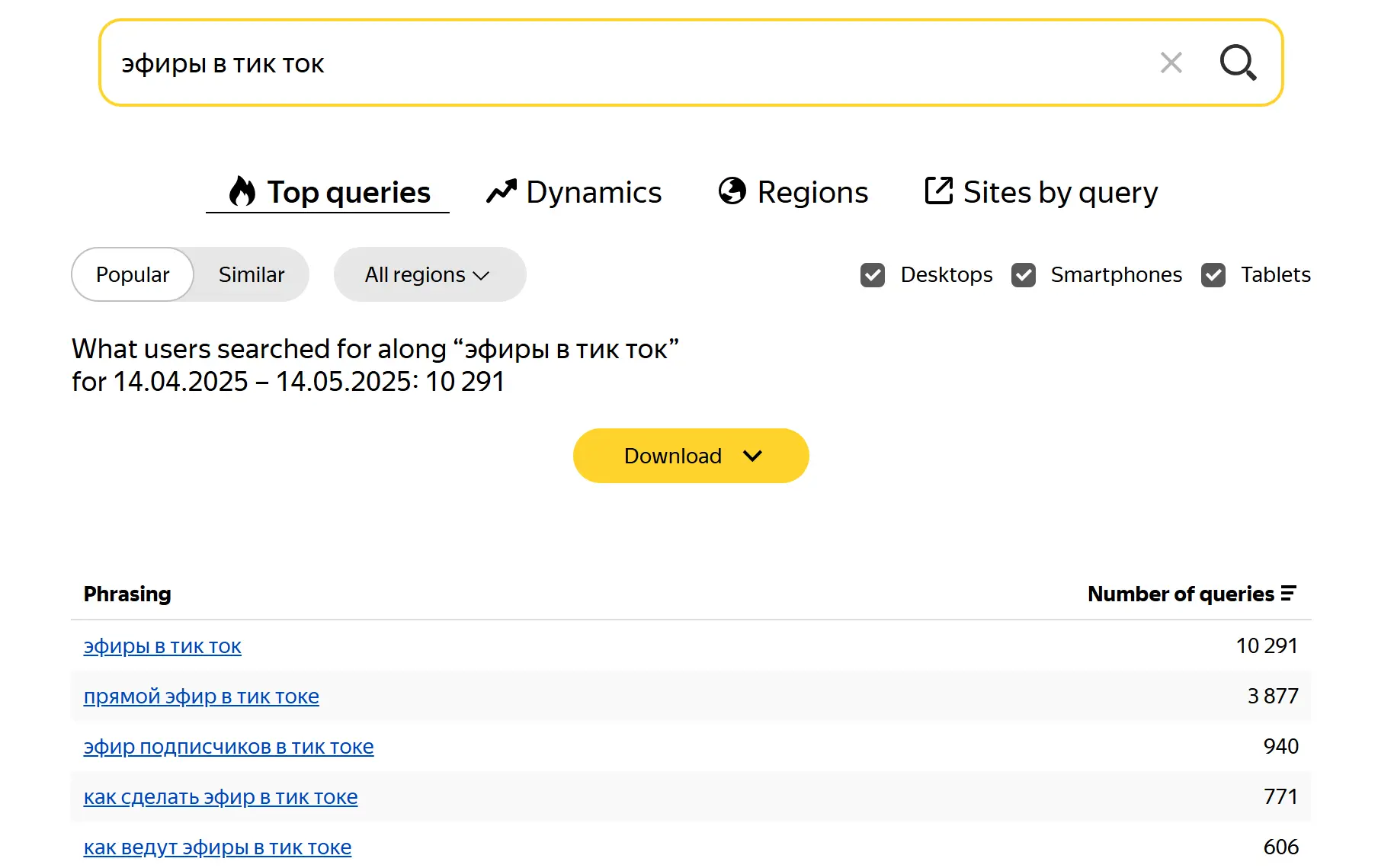Click the 3 877 query count cell
Screen dimensions: 1394x868
1273,696
